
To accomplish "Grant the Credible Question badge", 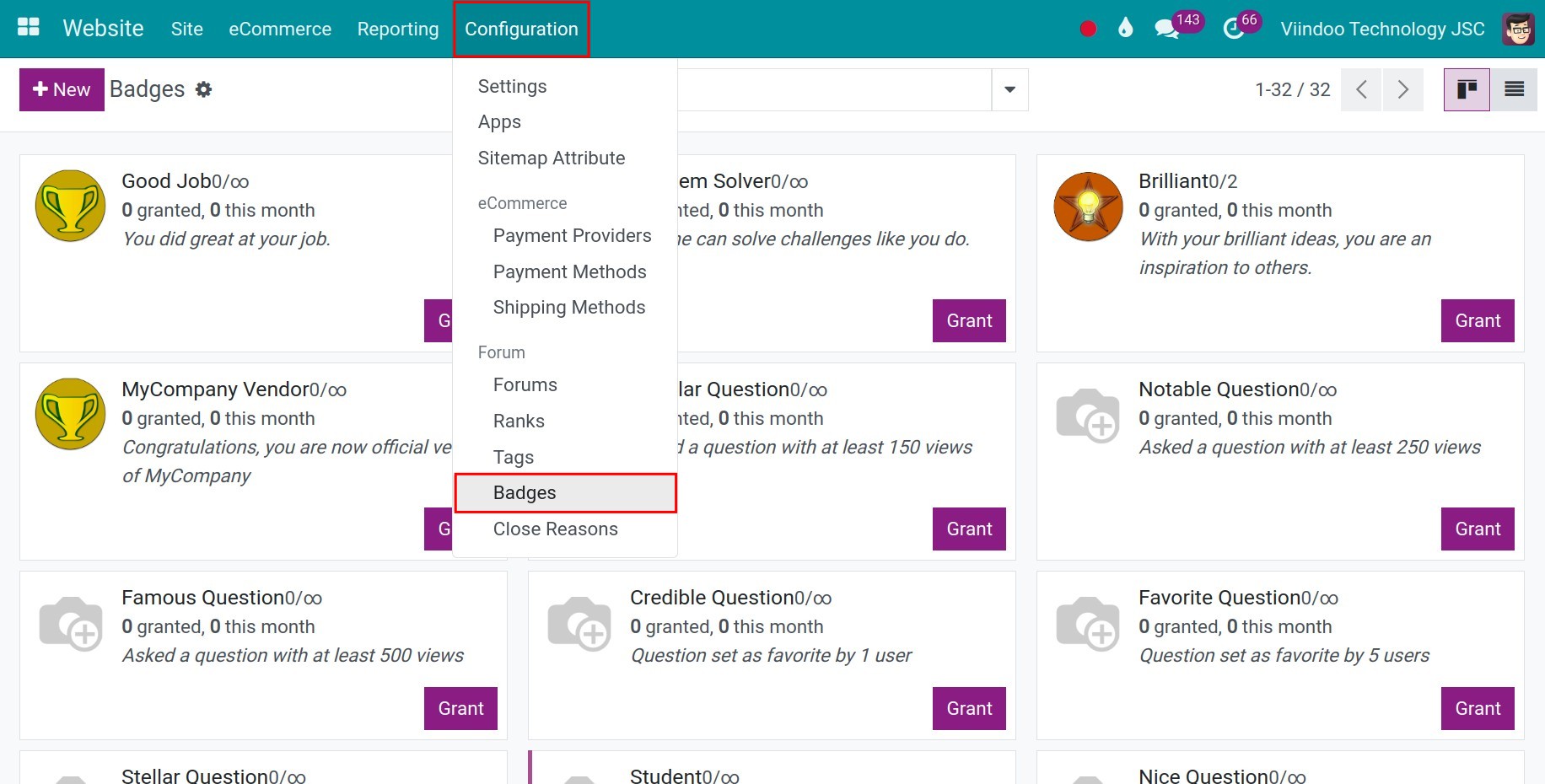I will pos(969,708).
